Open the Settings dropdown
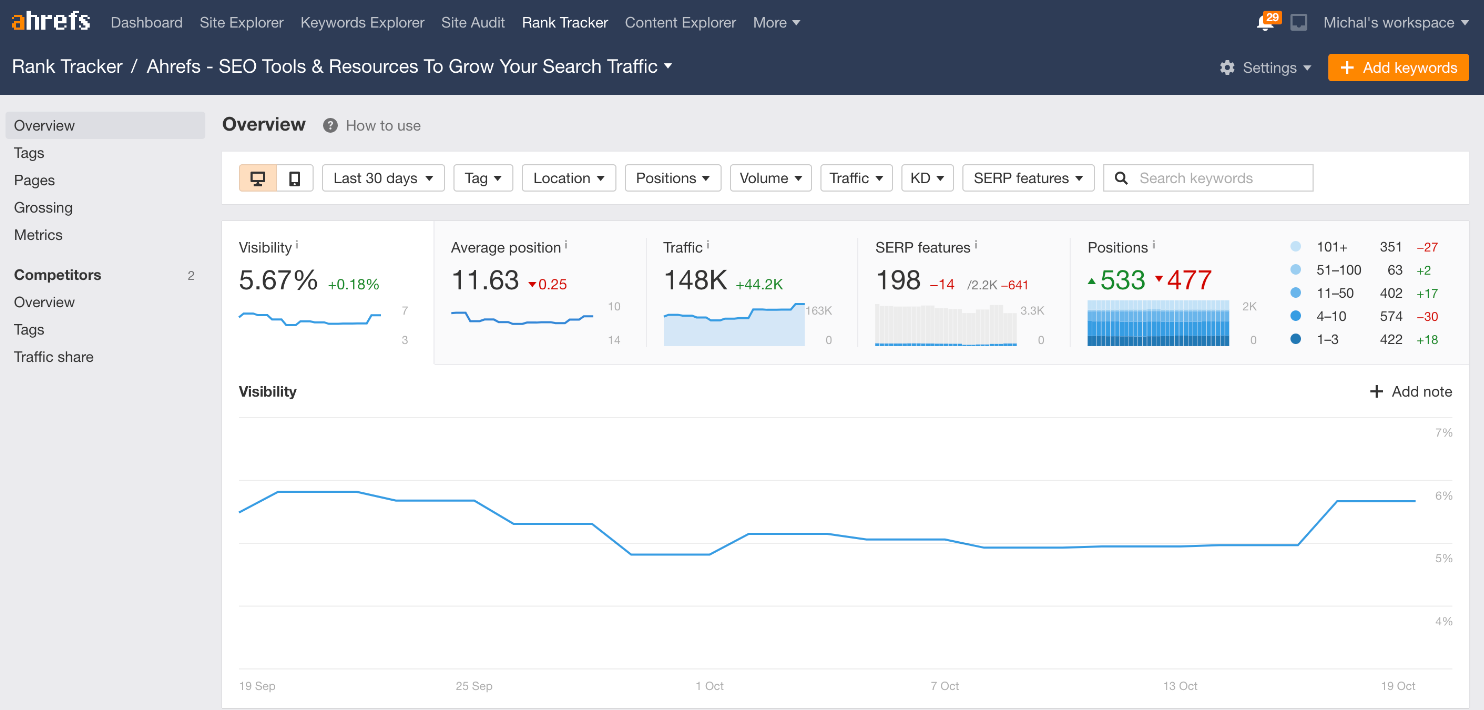Screen dimensions: 1484x710 coord(1266,68)
